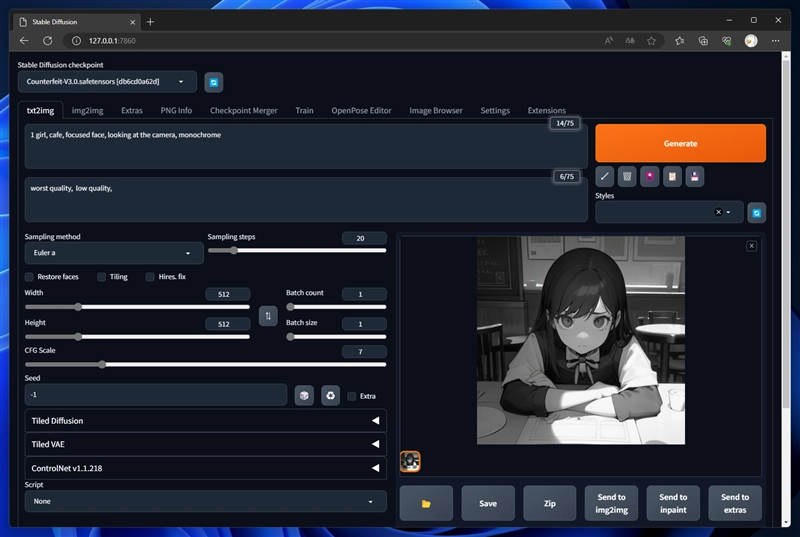800x537 pixels.
Task: Open read aloud icon in address bar
Action: pos(609,41)
